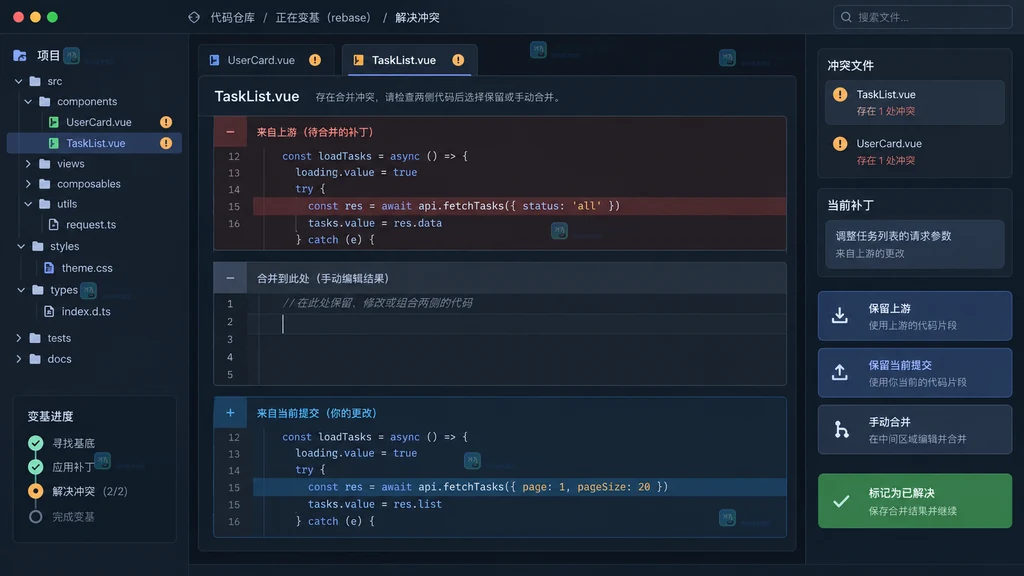
Task: Click tasks.value = res.list line
Action: [375, 504]
